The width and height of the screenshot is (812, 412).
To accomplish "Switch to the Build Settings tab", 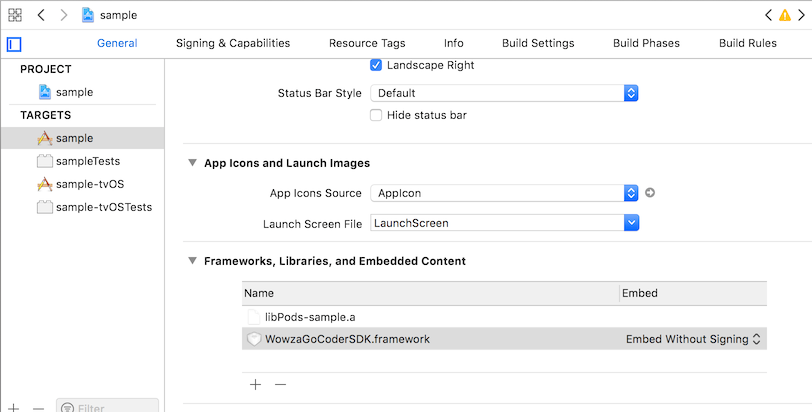I will tap(537, 43).
